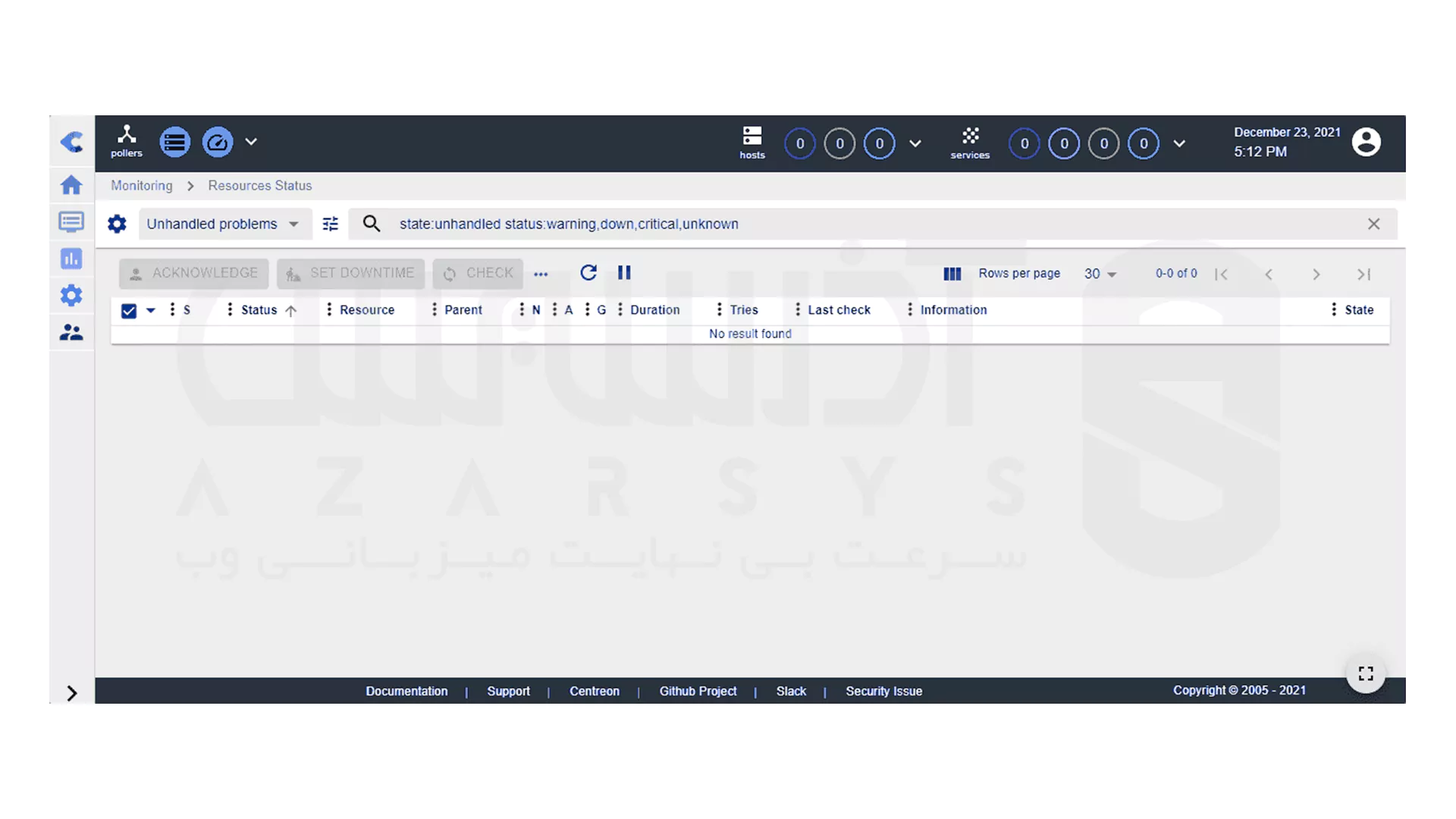Click the database status round icon
The image size is (1456, 819).
click(174, 142)
